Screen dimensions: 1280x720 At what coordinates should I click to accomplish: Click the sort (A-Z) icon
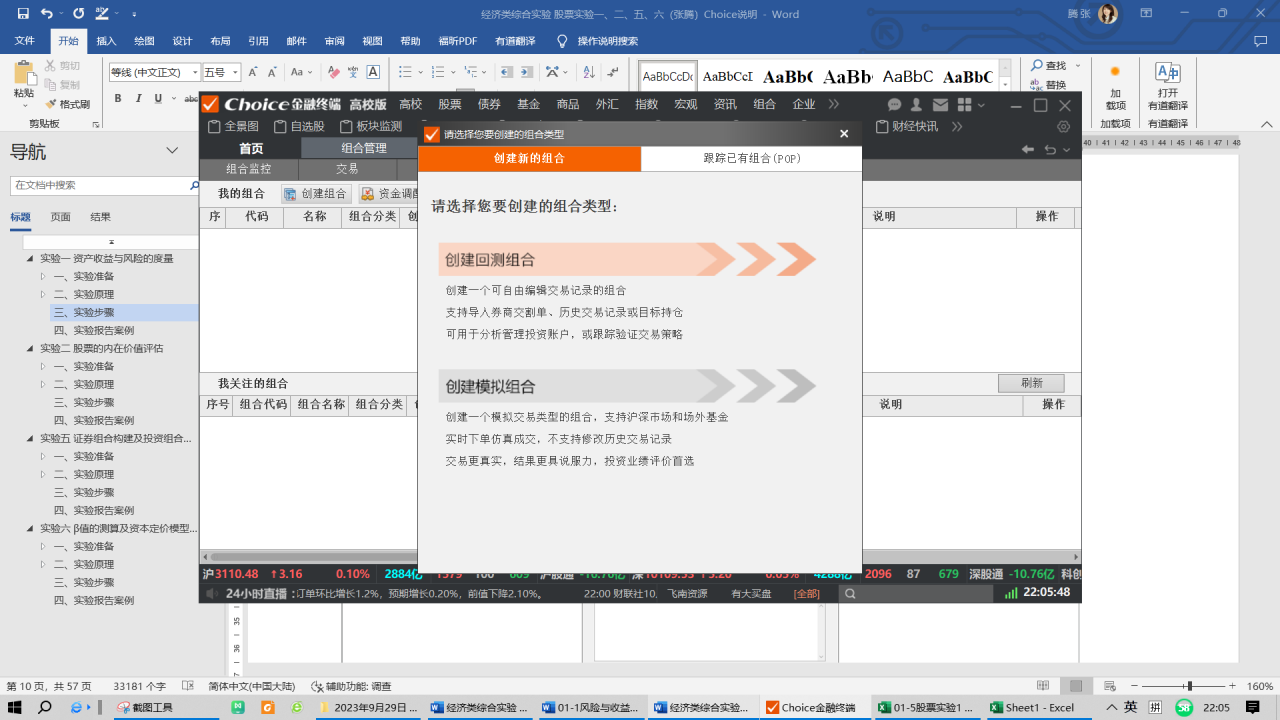[589, 72]
